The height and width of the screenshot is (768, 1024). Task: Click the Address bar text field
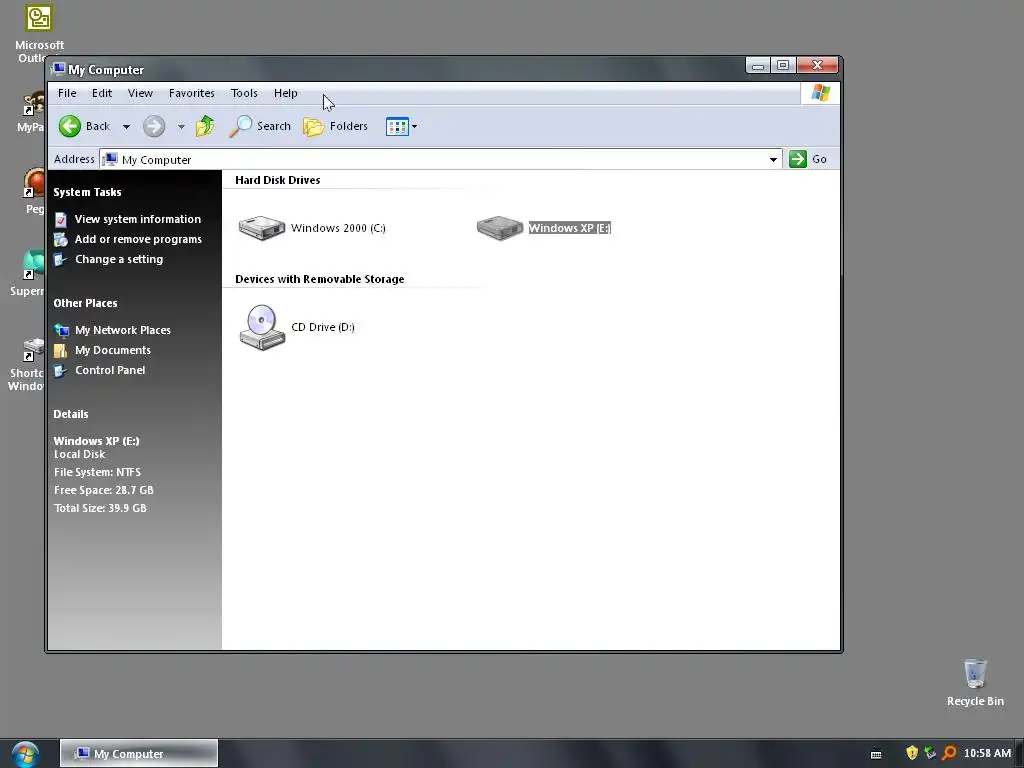click(441, 159)
